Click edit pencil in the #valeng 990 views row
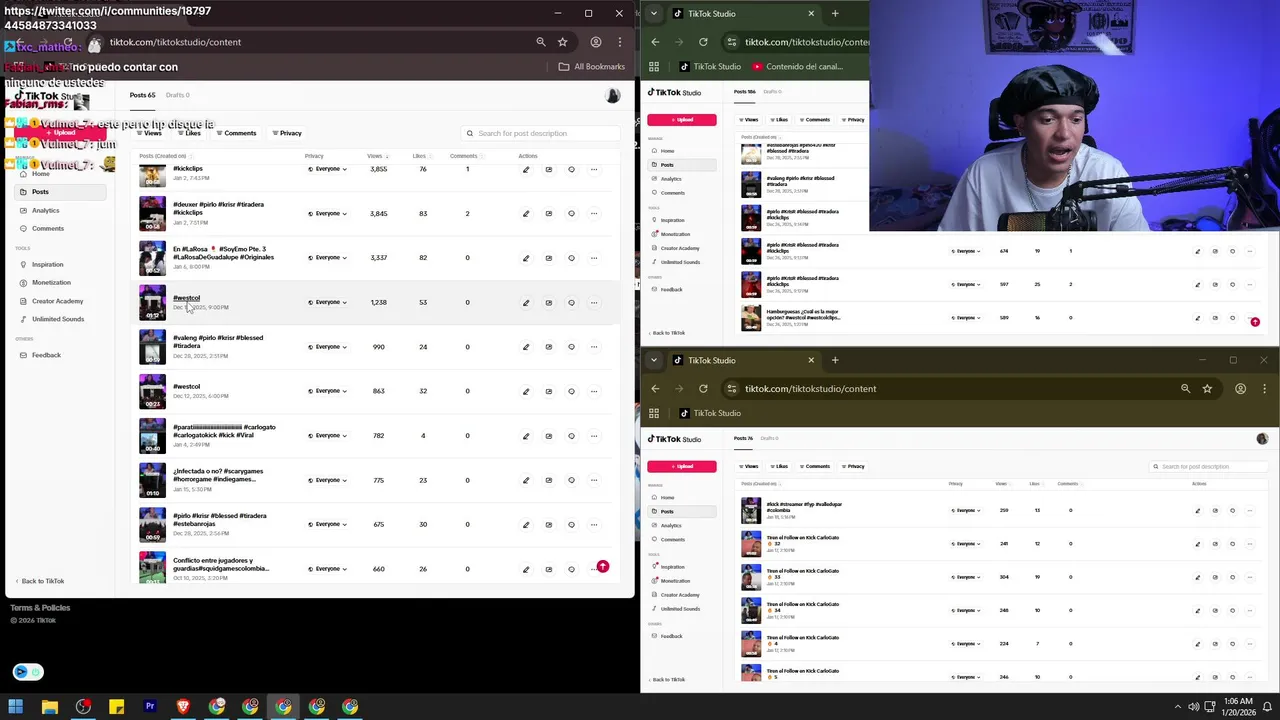 pyautogui.click(x=526, y=347)
